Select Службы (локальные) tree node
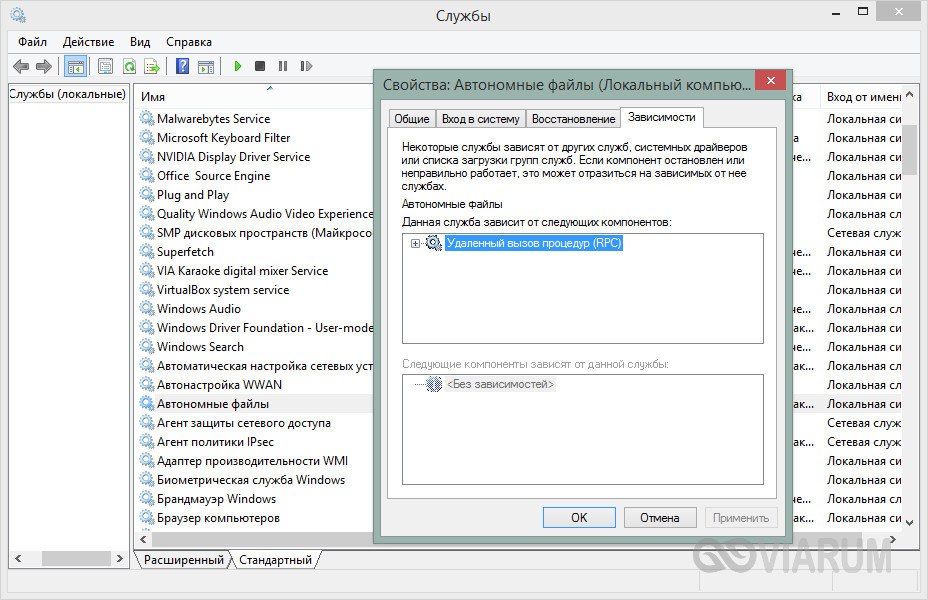 [x=67, y=94]
